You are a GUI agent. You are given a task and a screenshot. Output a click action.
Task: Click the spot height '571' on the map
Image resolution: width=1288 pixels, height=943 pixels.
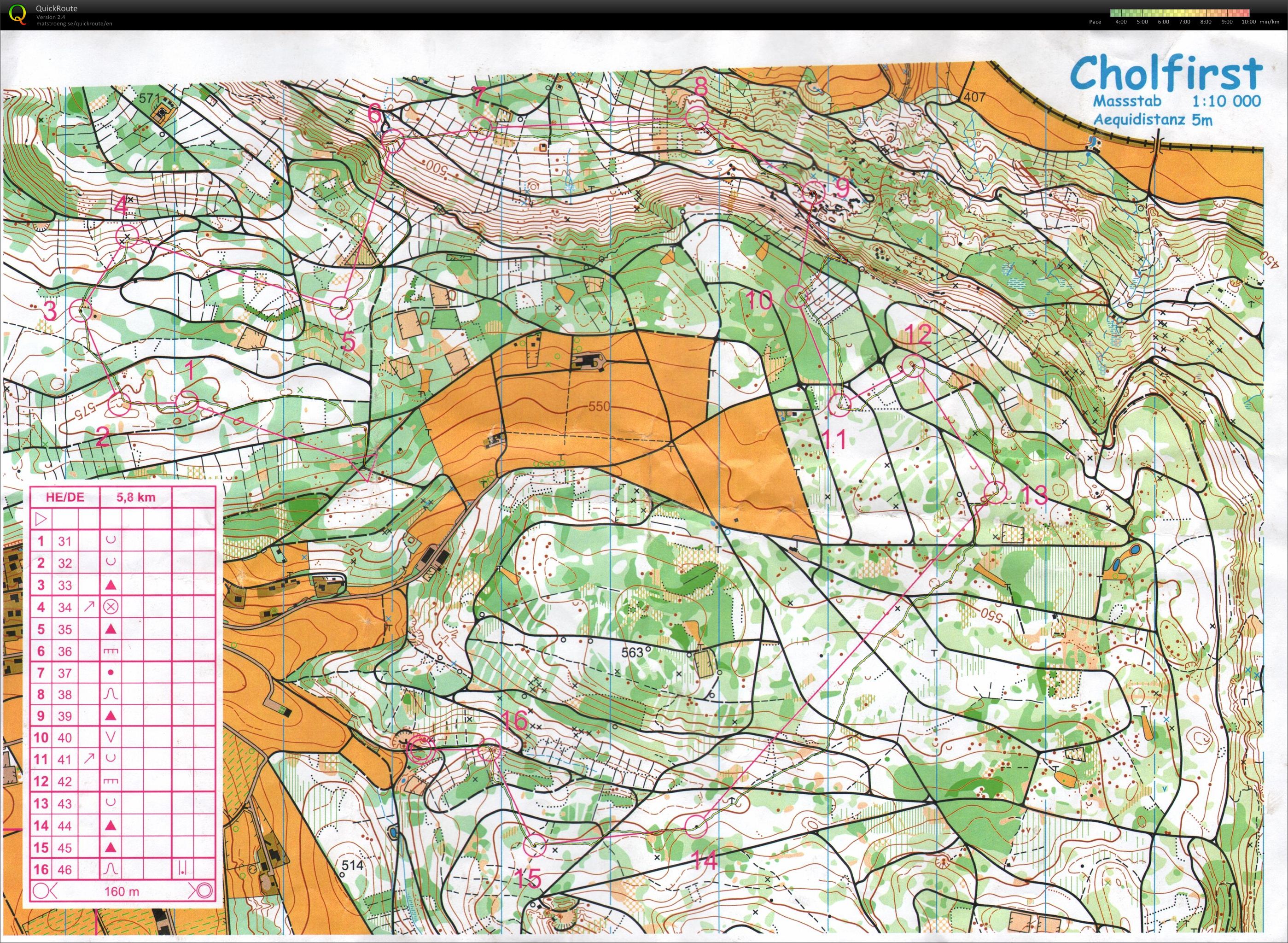(x=149, y=98)
